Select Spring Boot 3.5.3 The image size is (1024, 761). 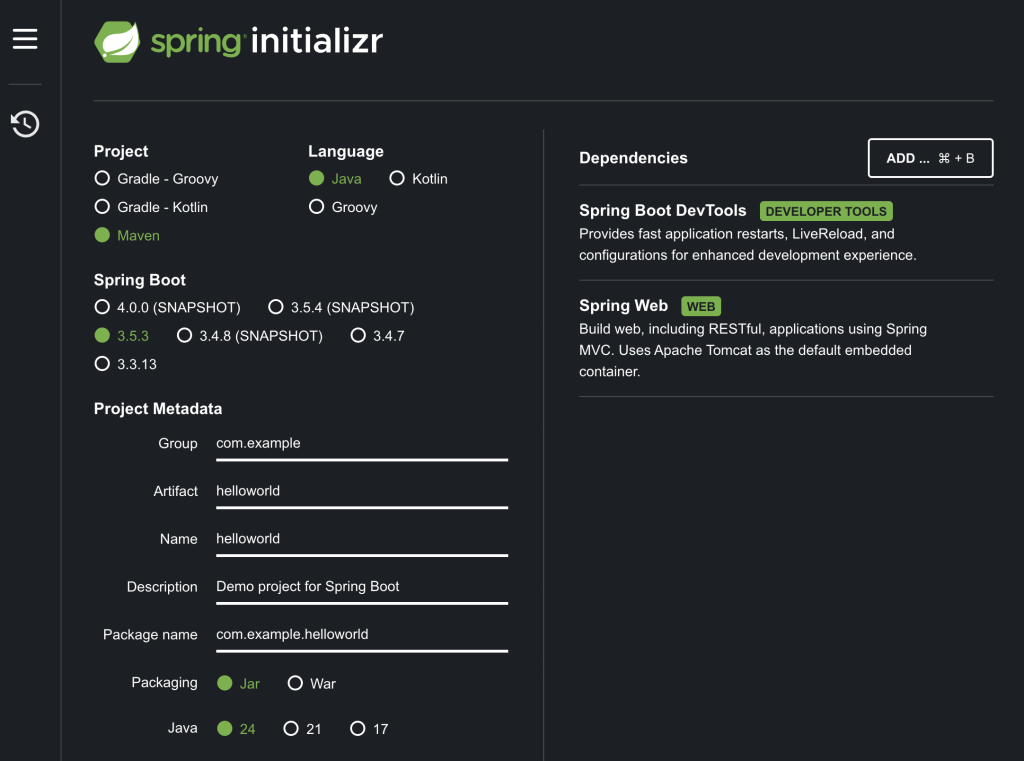(x=121, y=336)
